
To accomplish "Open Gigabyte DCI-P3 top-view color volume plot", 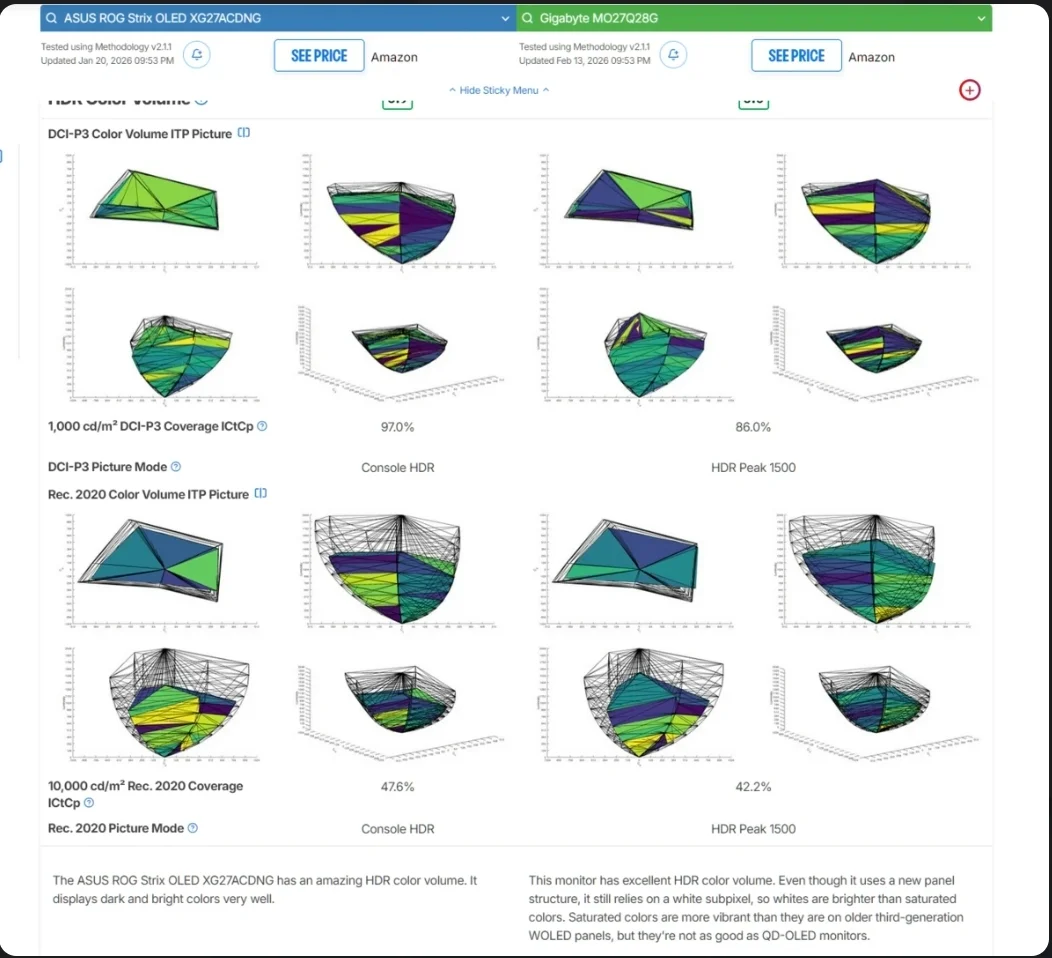I will (x=635, y=211).
